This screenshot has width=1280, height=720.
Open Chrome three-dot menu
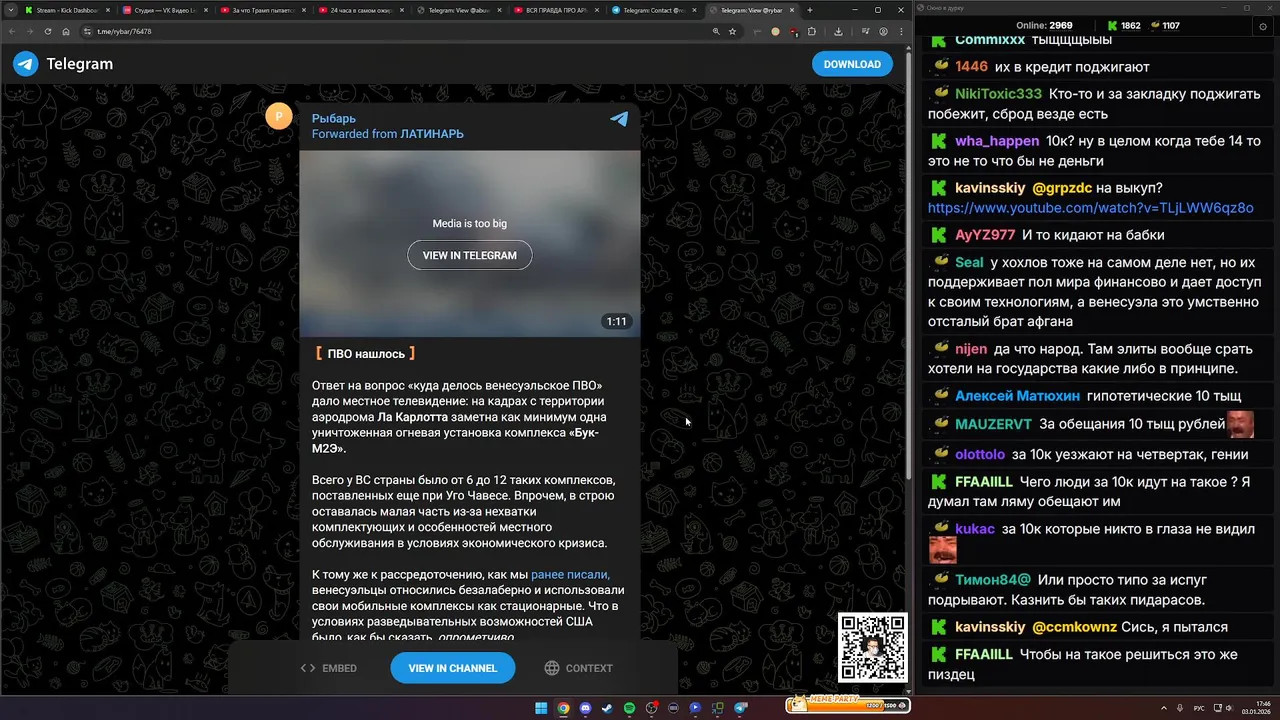pos(899,31)
